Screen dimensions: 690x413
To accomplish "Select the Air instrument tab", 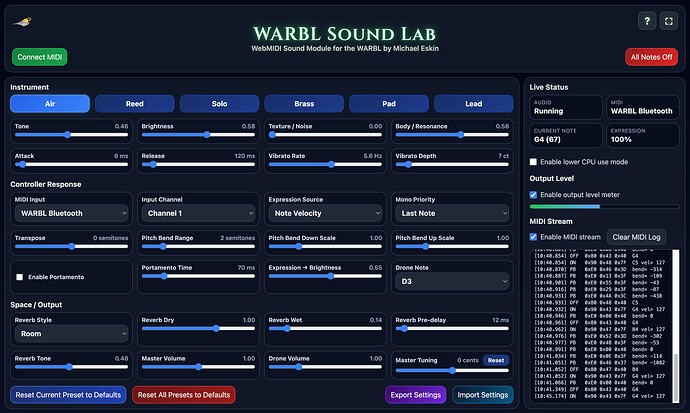I will click(50, 104).
